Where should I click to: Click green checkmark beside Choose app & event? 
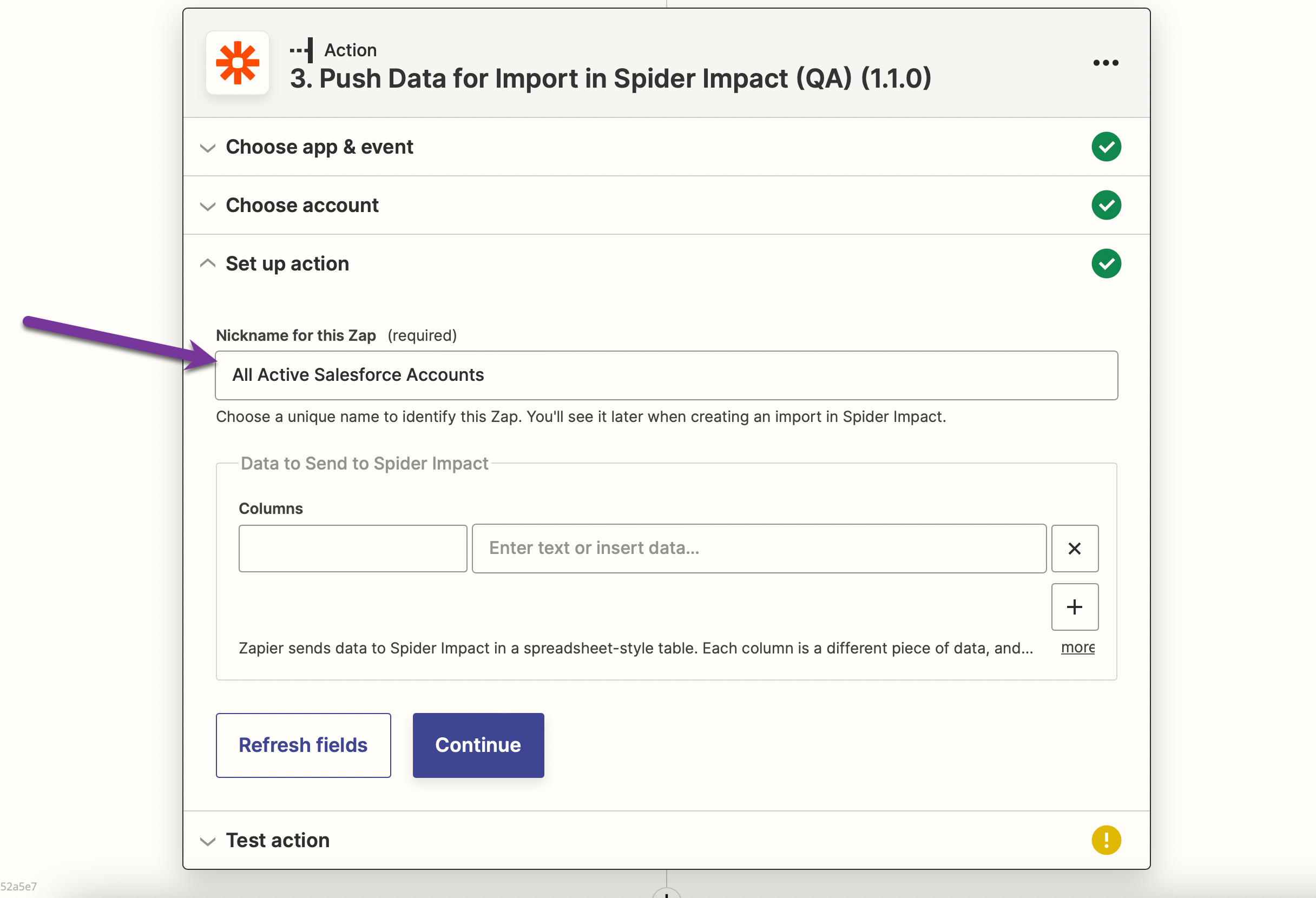point(1106,147)
